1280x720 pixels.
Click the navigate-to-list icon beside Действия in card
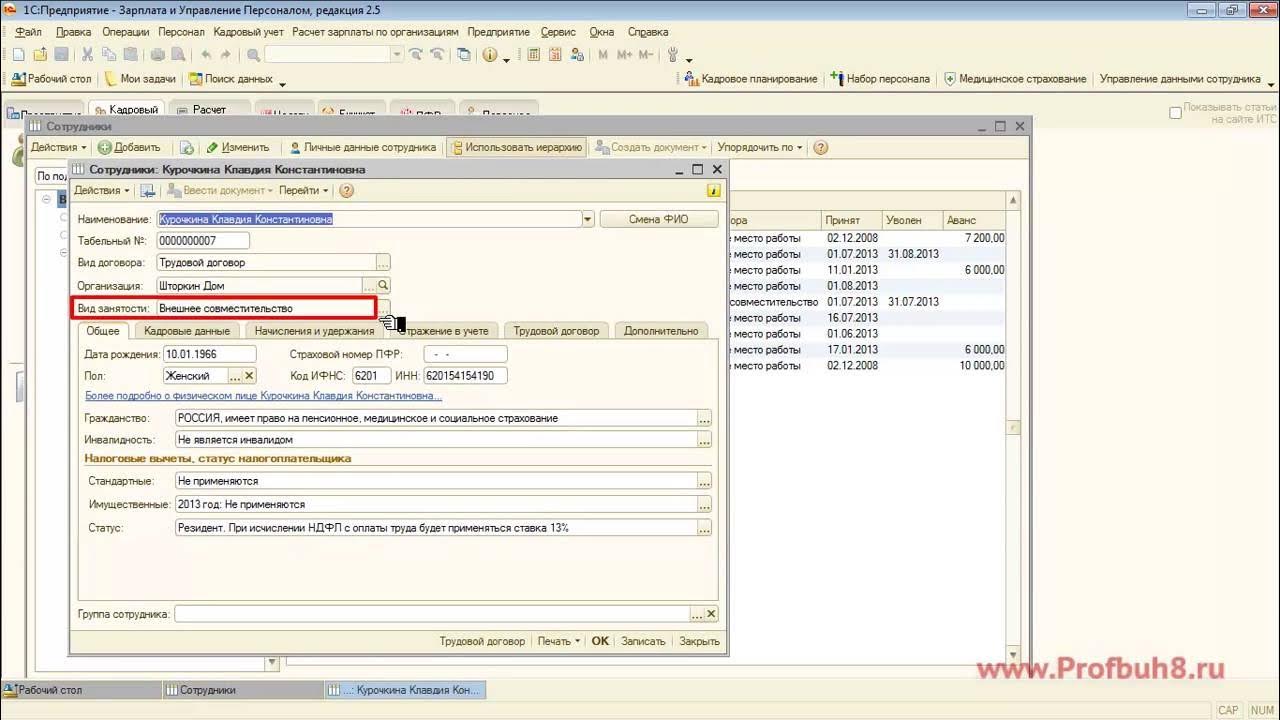click(147, 190)
